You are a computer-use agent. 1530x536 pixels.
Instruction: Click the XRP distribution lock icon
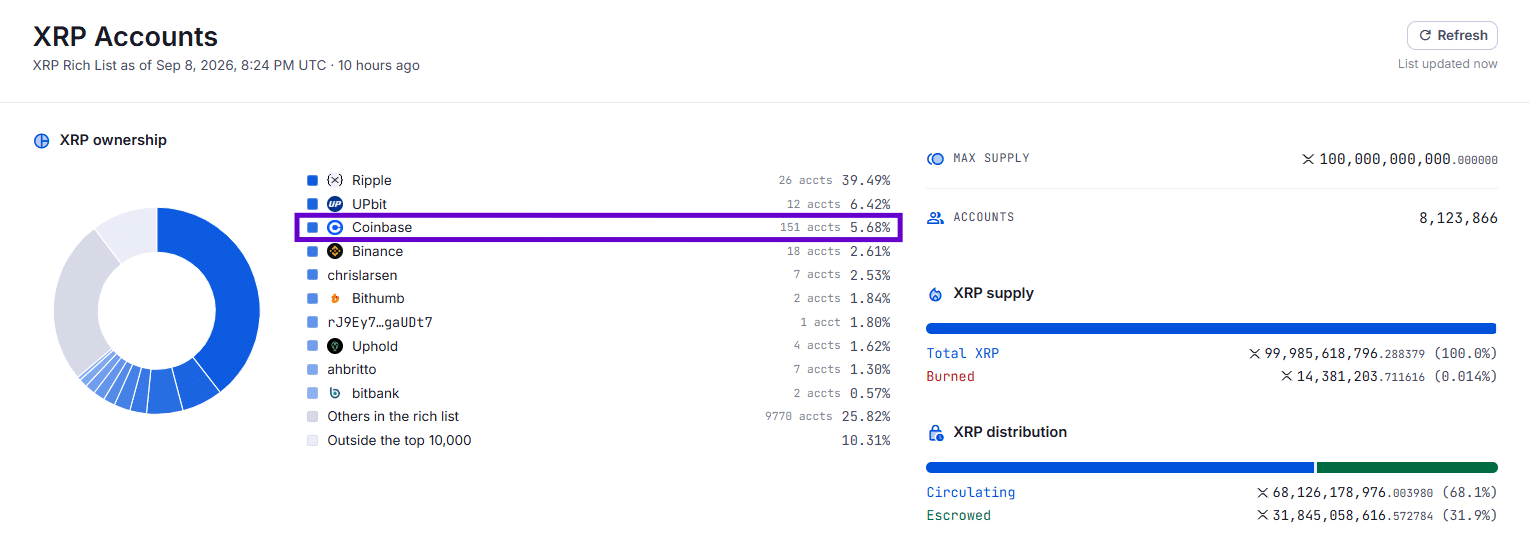tap(935, 433)
